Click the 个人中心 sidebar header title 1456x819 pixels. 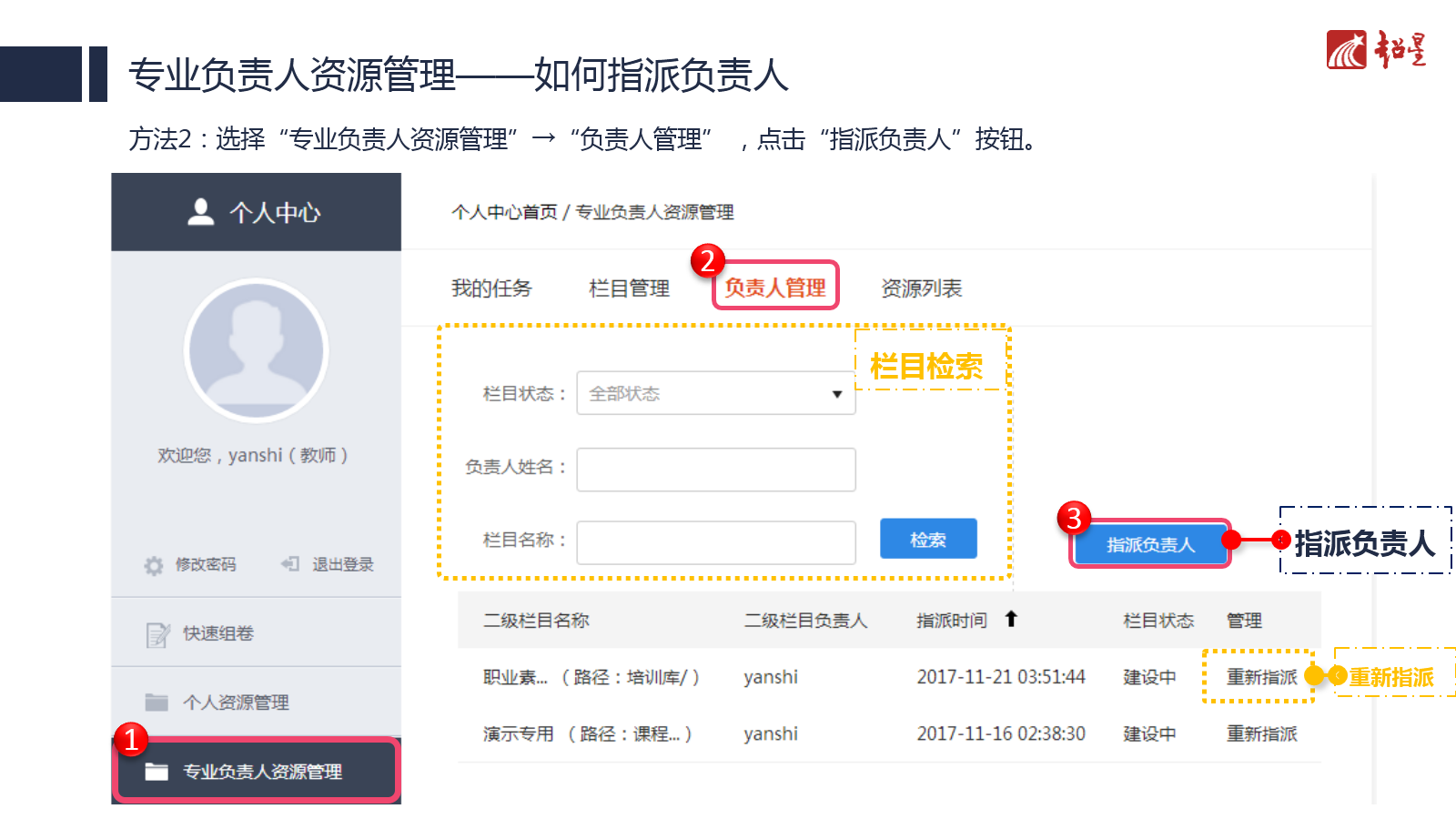[275, 213]
